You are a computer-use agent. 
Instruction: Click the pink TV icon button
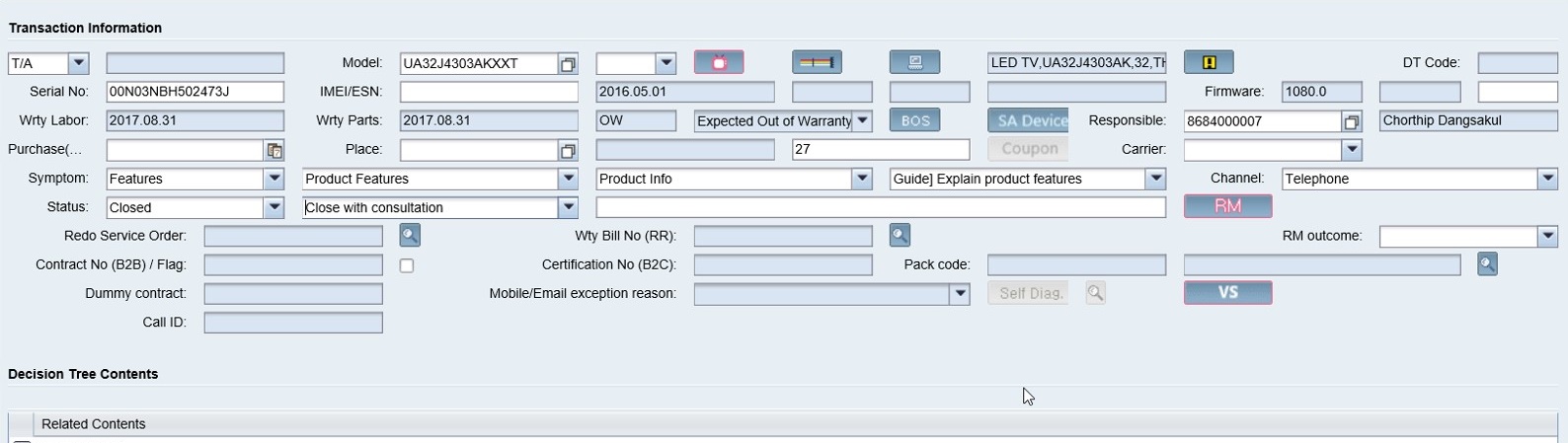(719, 62)
